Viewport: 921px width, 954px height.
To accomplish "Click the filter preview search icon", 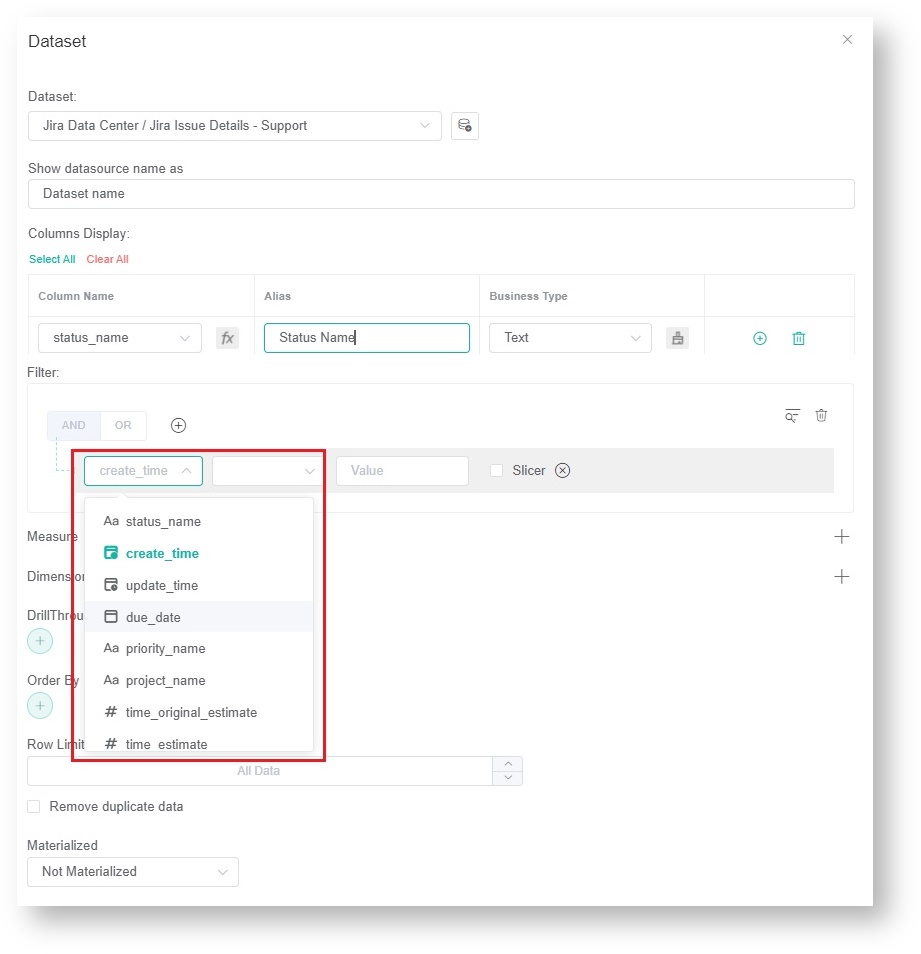I will pyautogui.click(x=792, y=415).
